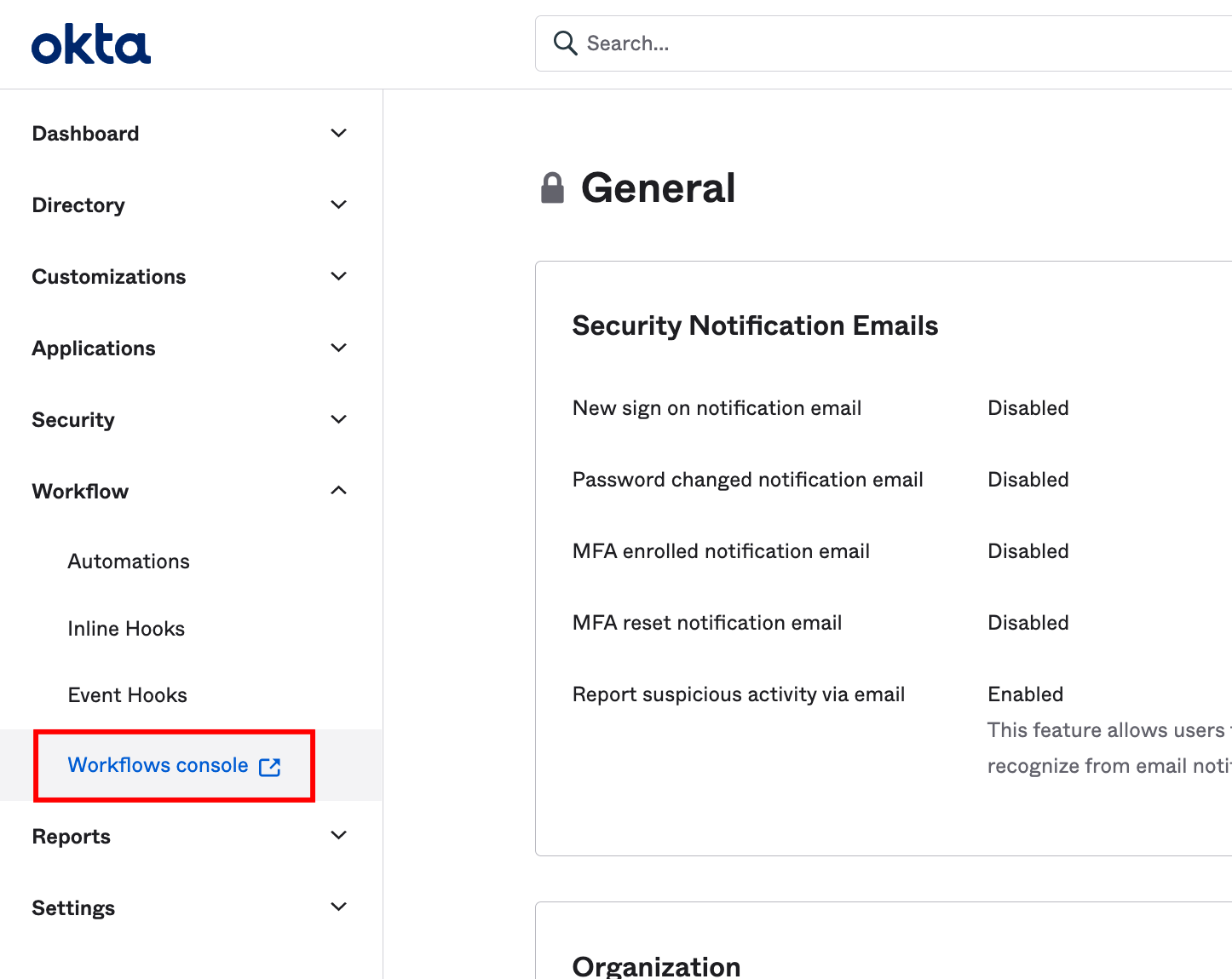Screen dimensions: 1232x979
Task: Collapse the Workflow section chevron
Action: click(338, 491)
